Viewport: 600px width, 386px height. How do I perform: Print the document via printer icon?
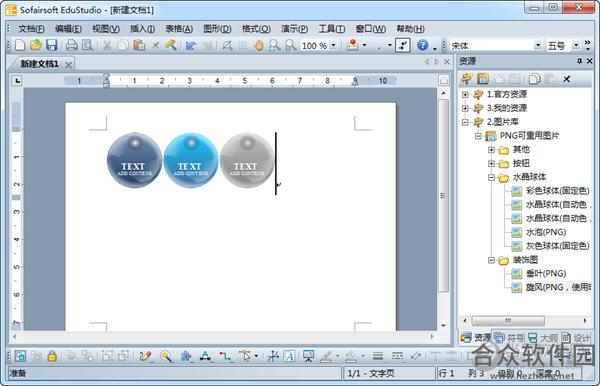pos(72,46)
